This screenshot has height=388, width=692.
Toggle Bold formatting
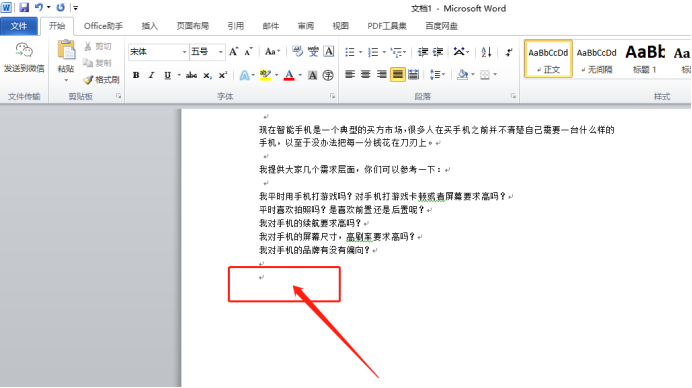(136, 75)
